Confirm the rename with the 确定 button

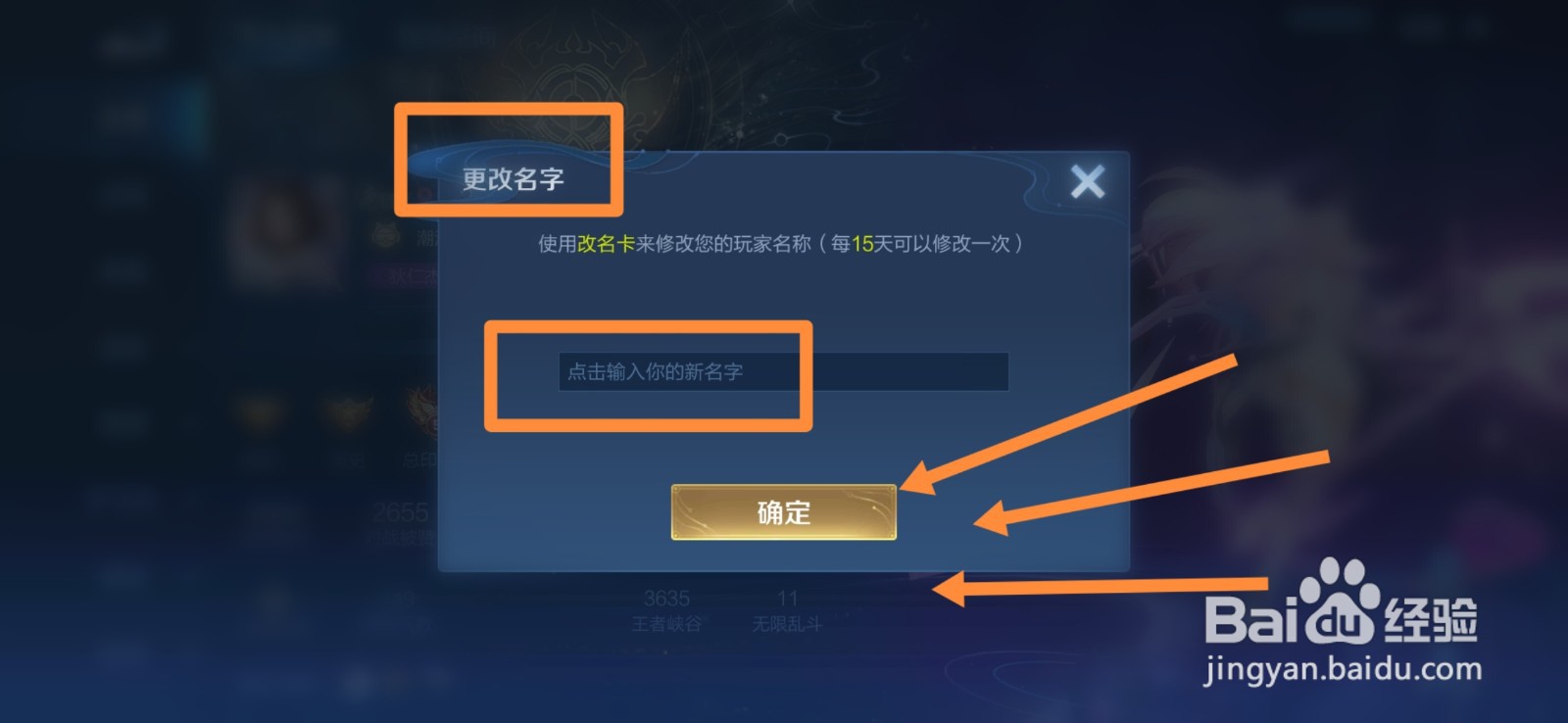[x=783, y=512]
